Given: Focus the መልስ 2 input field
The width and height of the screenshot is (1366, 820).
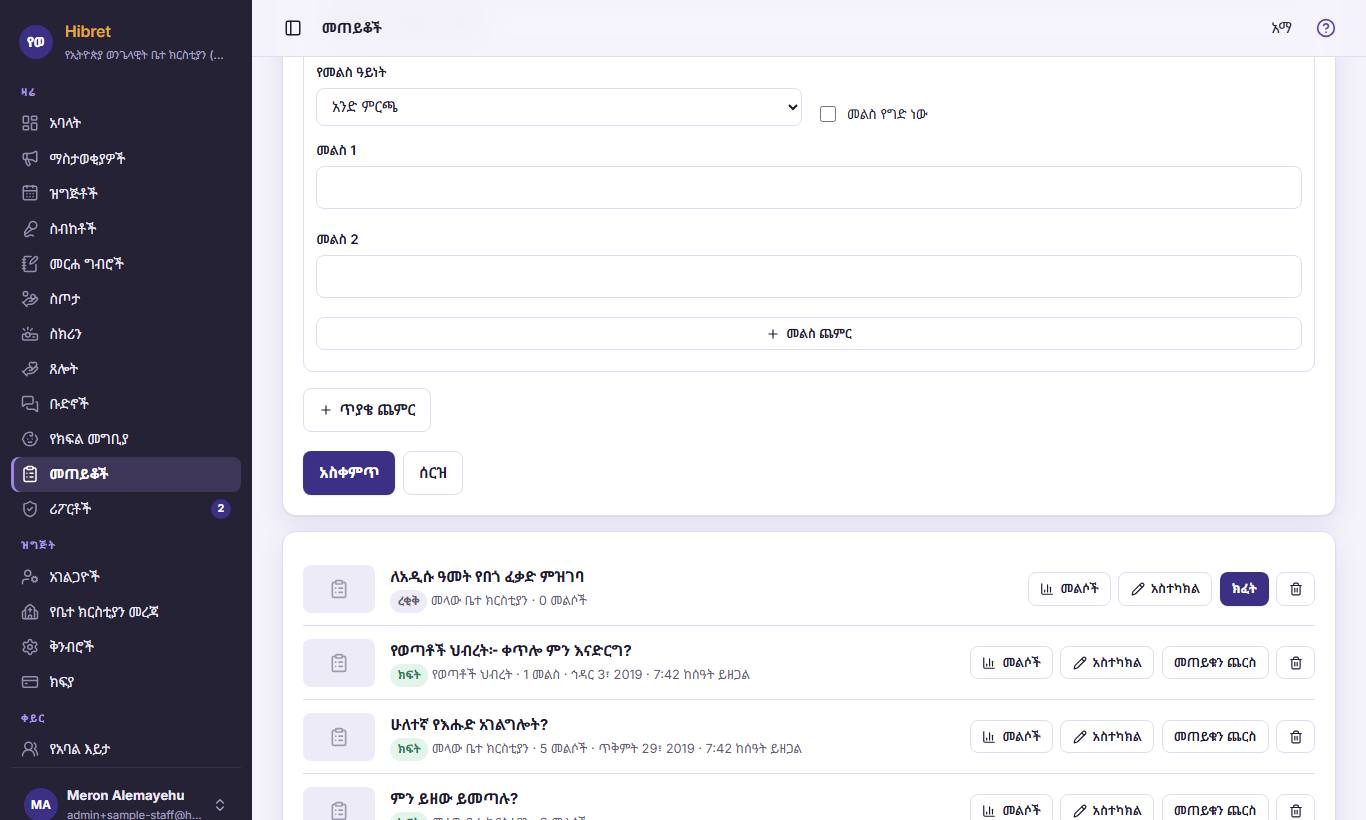Looking at the screenshot, I should pos(808,276).
